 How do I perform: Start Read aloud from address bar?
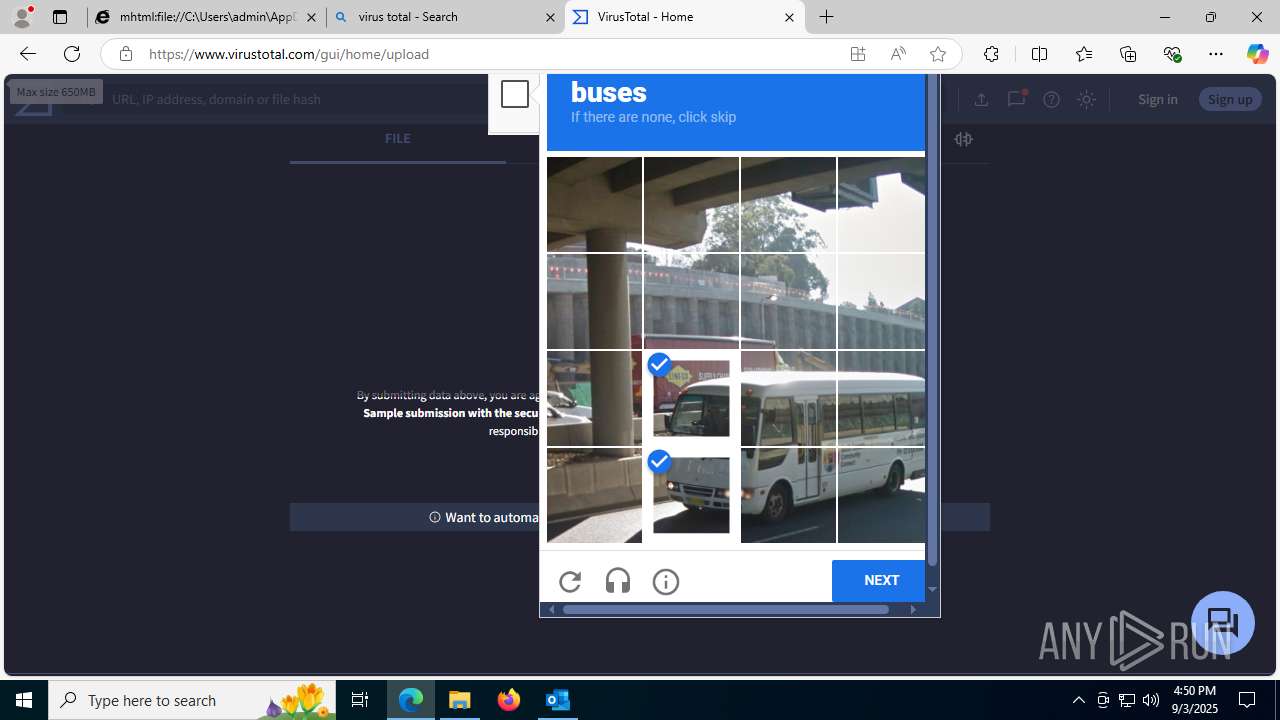pyautogui.click(x=898, y=54)
